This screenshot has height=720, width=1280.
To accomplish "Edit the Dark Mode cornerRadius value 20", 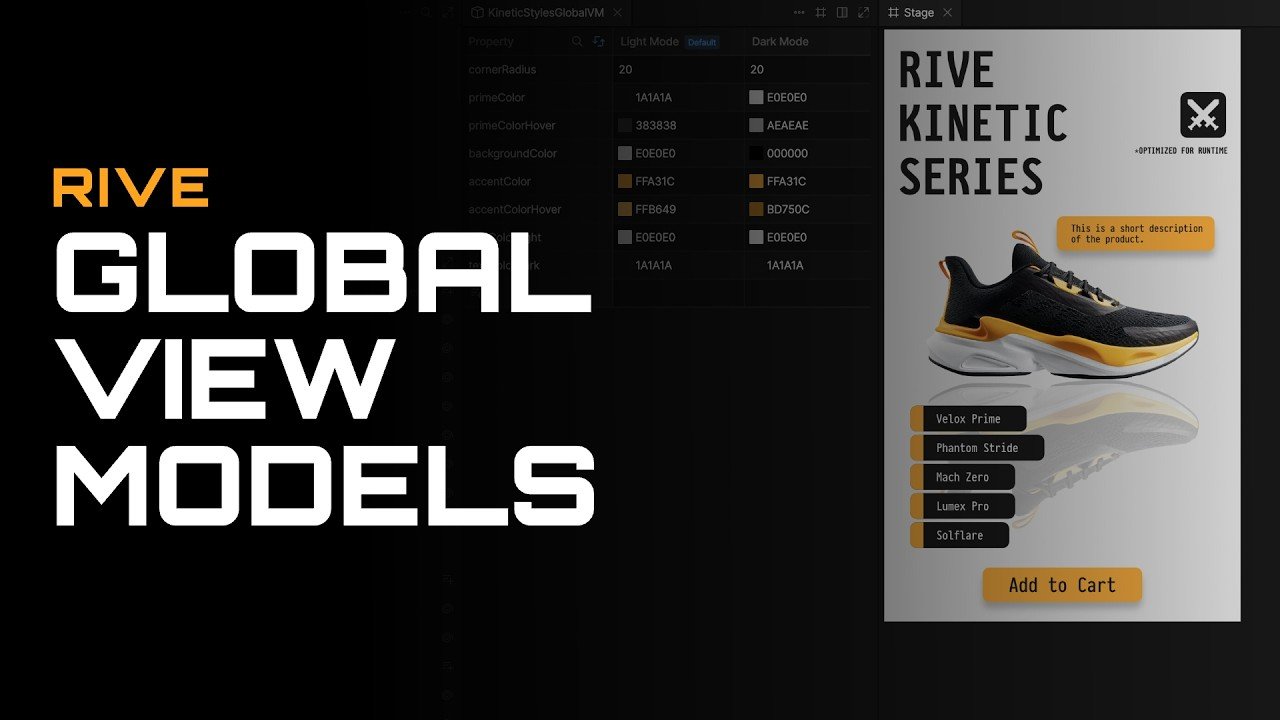I will [x=757, y=70].
